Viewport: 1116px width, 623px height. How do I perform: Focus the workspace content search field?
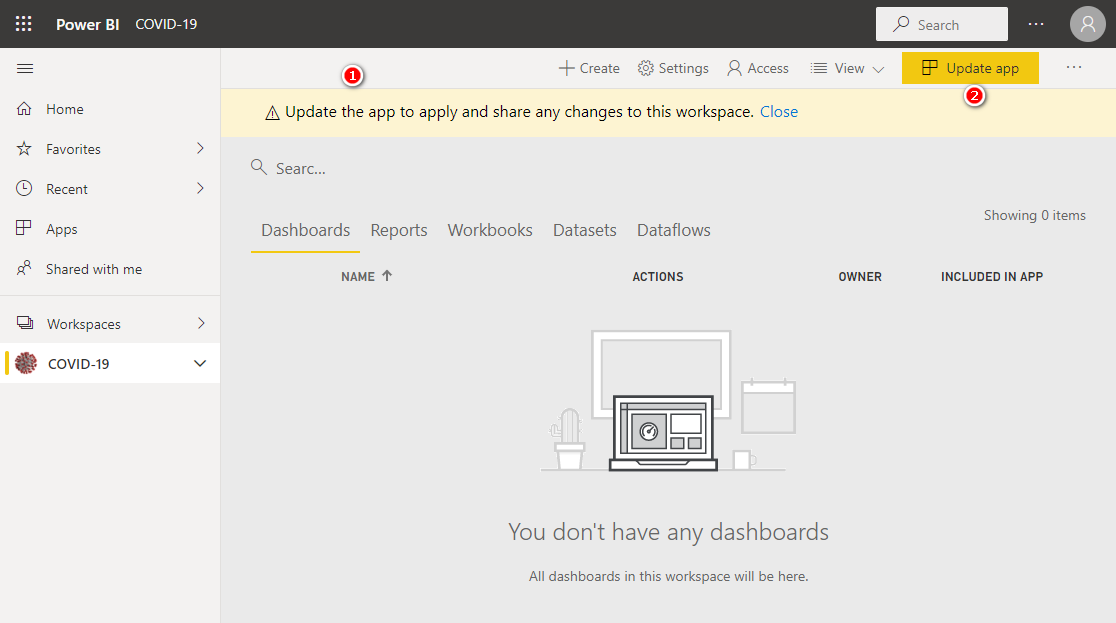point(300,168)
